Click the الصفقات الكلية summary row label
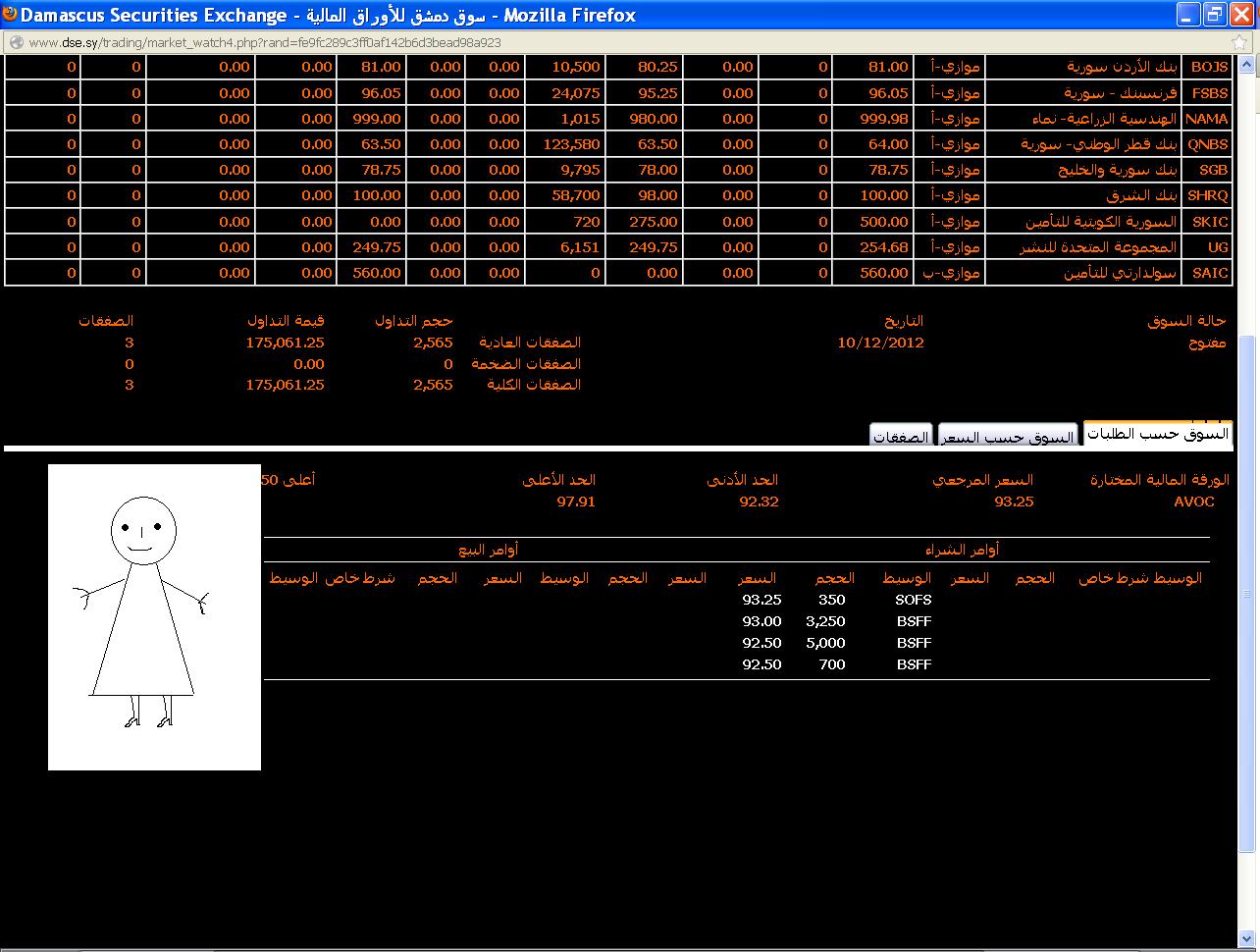The width and height of the screenshot is (1260, 952). coord(534,385)
